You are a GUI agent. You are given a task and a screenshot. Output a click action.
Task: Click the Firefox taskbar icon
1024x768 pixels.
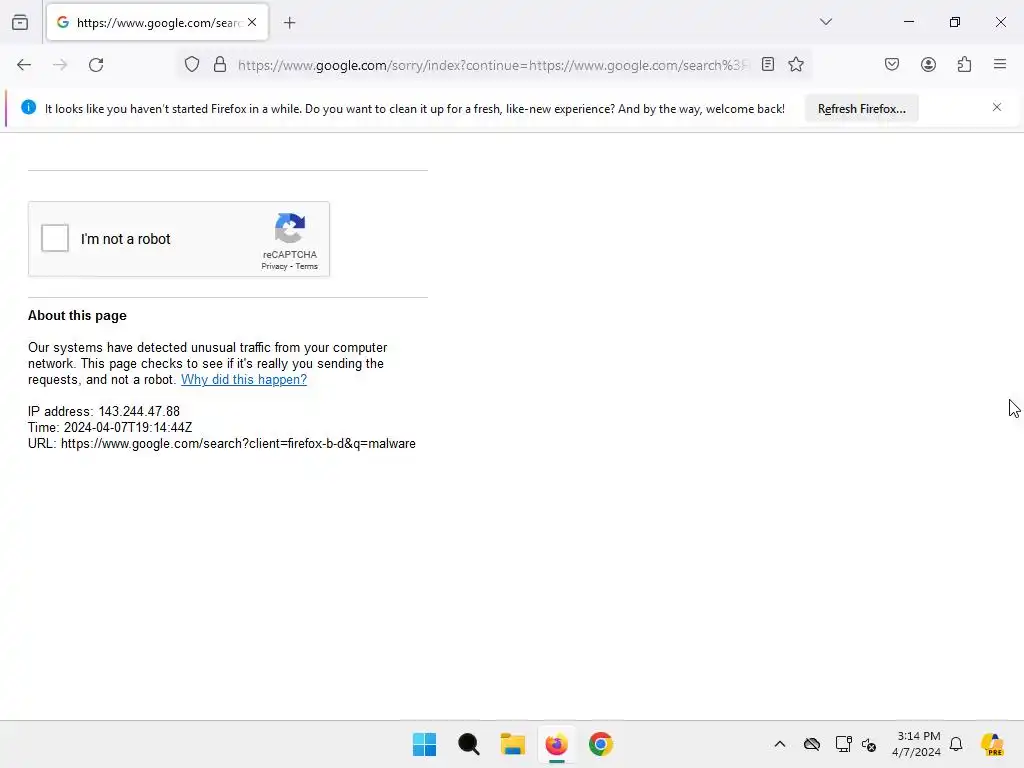point(556,744)
